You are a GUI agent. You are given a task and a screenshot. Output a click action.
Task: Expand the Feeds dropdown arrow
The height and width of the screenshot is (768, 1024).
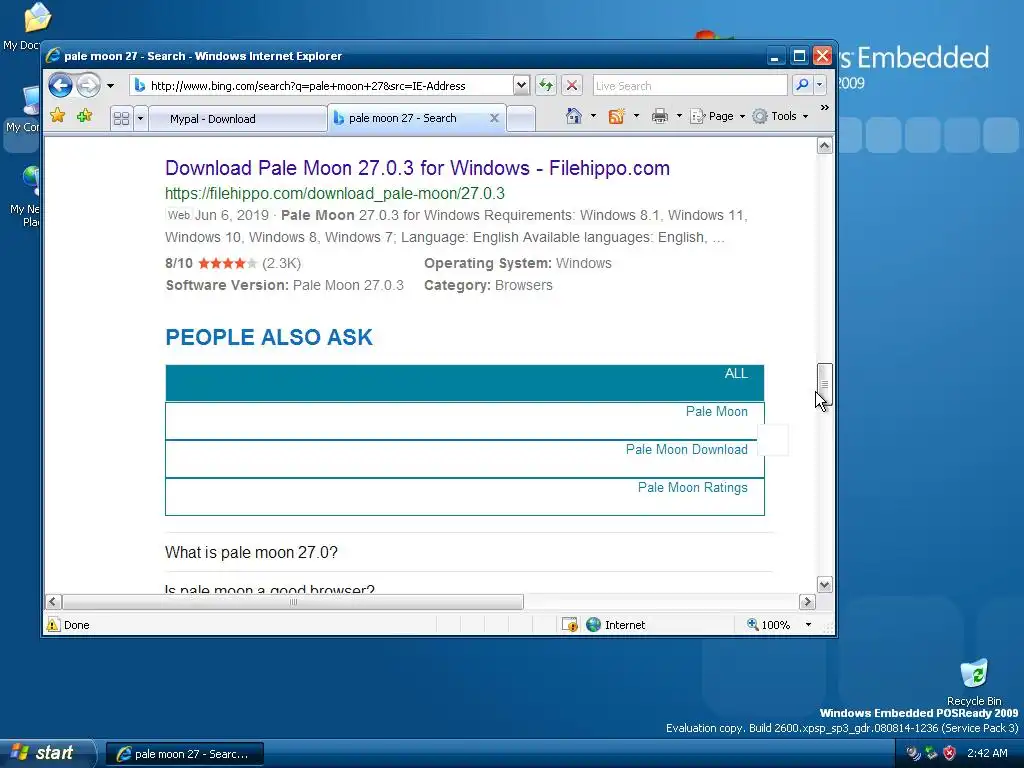point(636,116)
